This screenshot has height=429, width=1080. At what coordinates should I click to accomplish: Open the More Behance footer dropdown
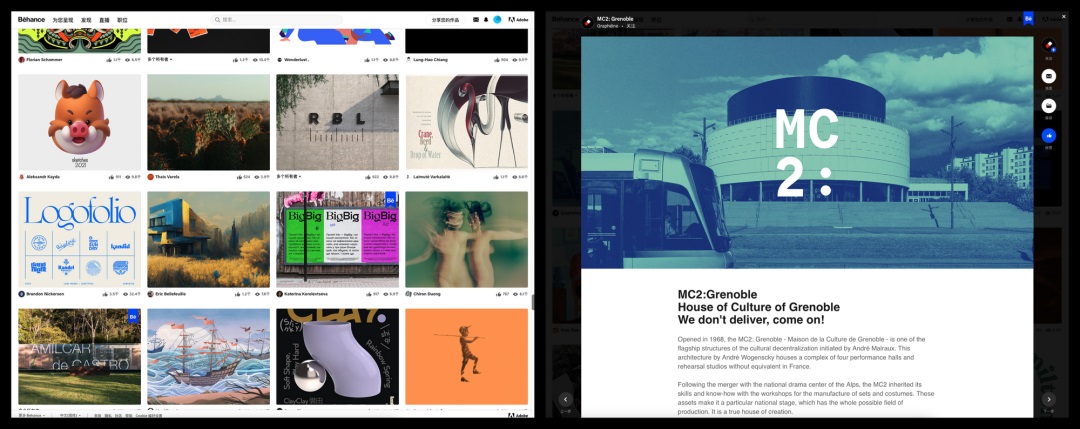click(x=32, y=416)
